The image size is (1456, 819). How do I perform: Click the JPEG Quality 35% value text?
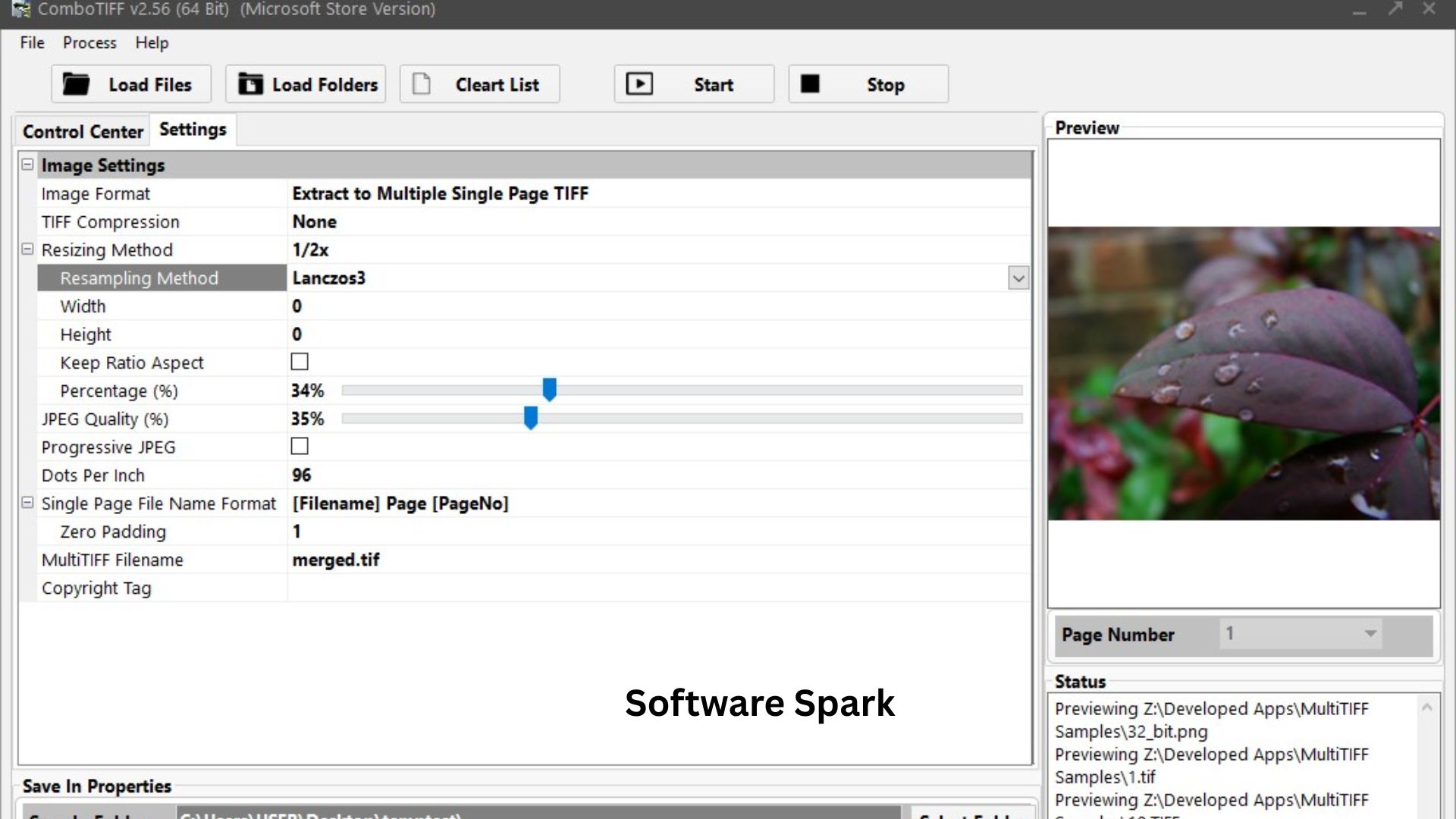tap(307, 419)
